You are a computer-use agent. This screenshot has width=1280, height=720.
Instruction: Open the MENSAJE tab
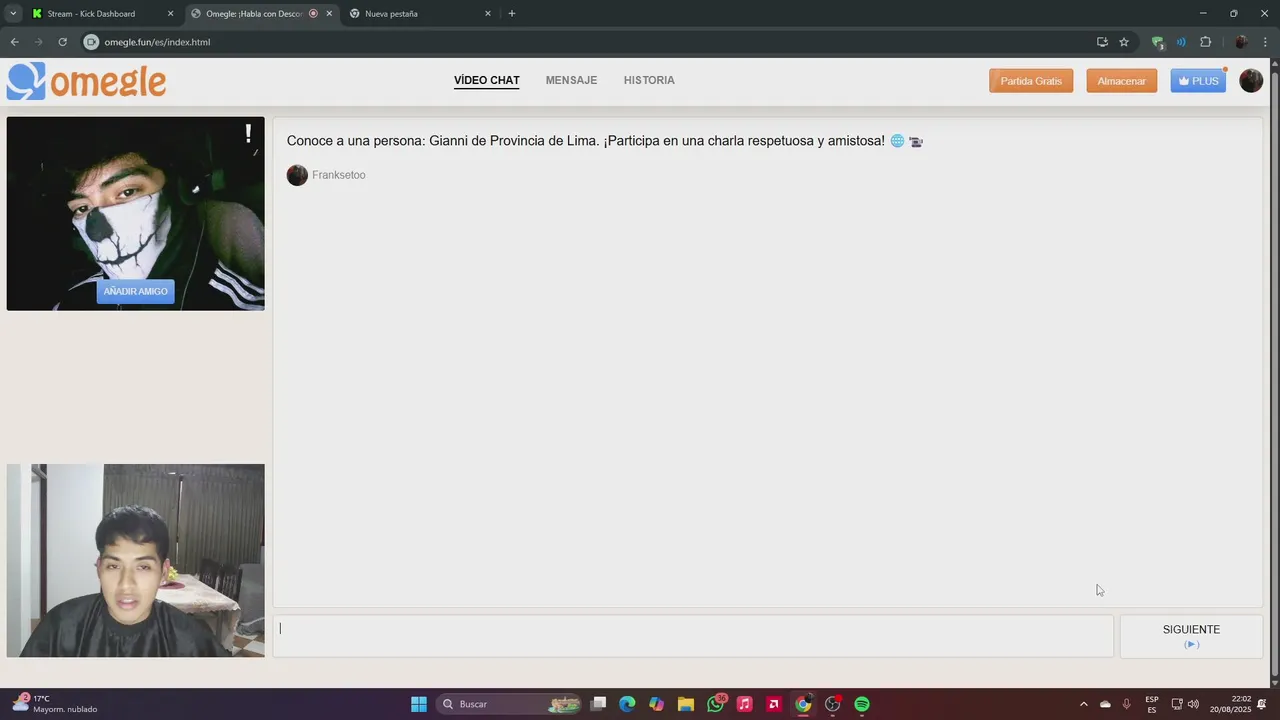(571, 80)
